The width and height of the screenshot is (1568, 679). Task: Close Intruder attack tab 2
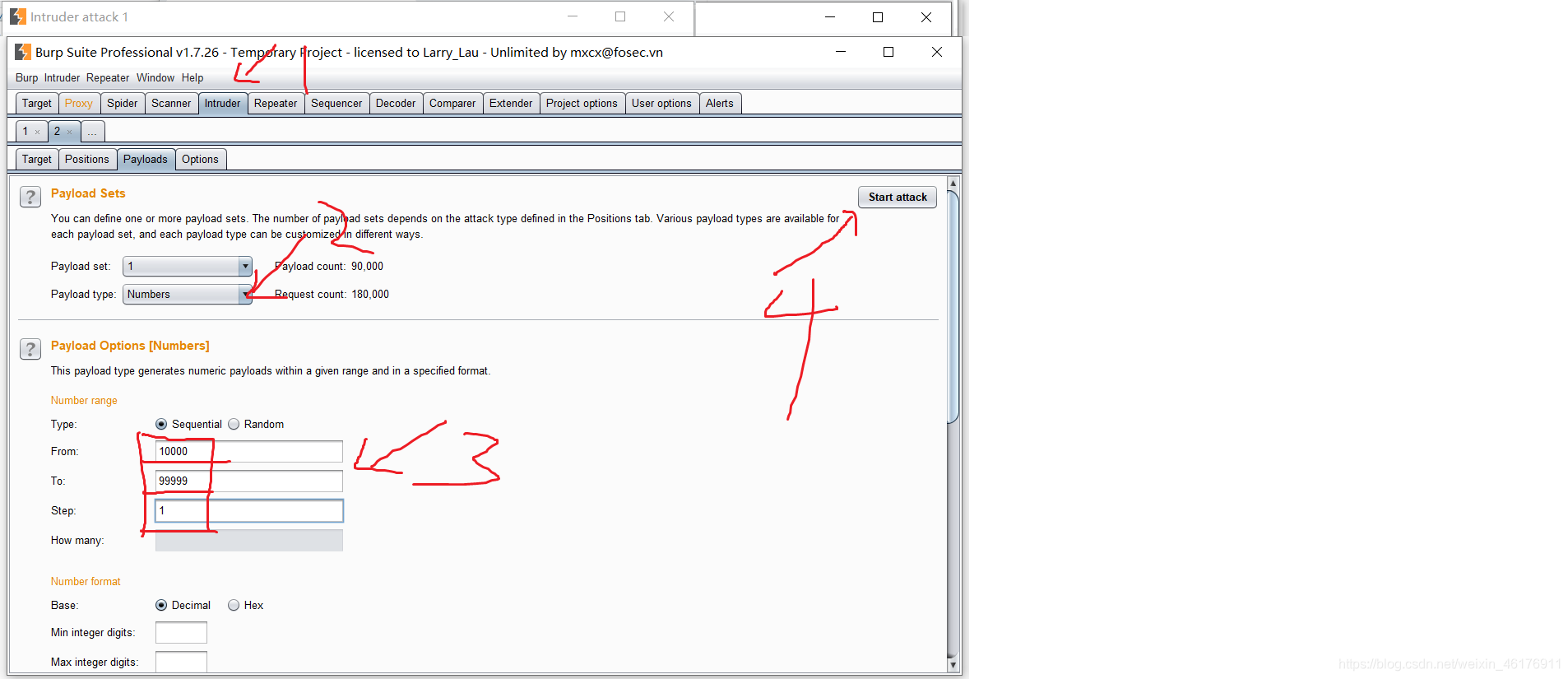point(69,132)
